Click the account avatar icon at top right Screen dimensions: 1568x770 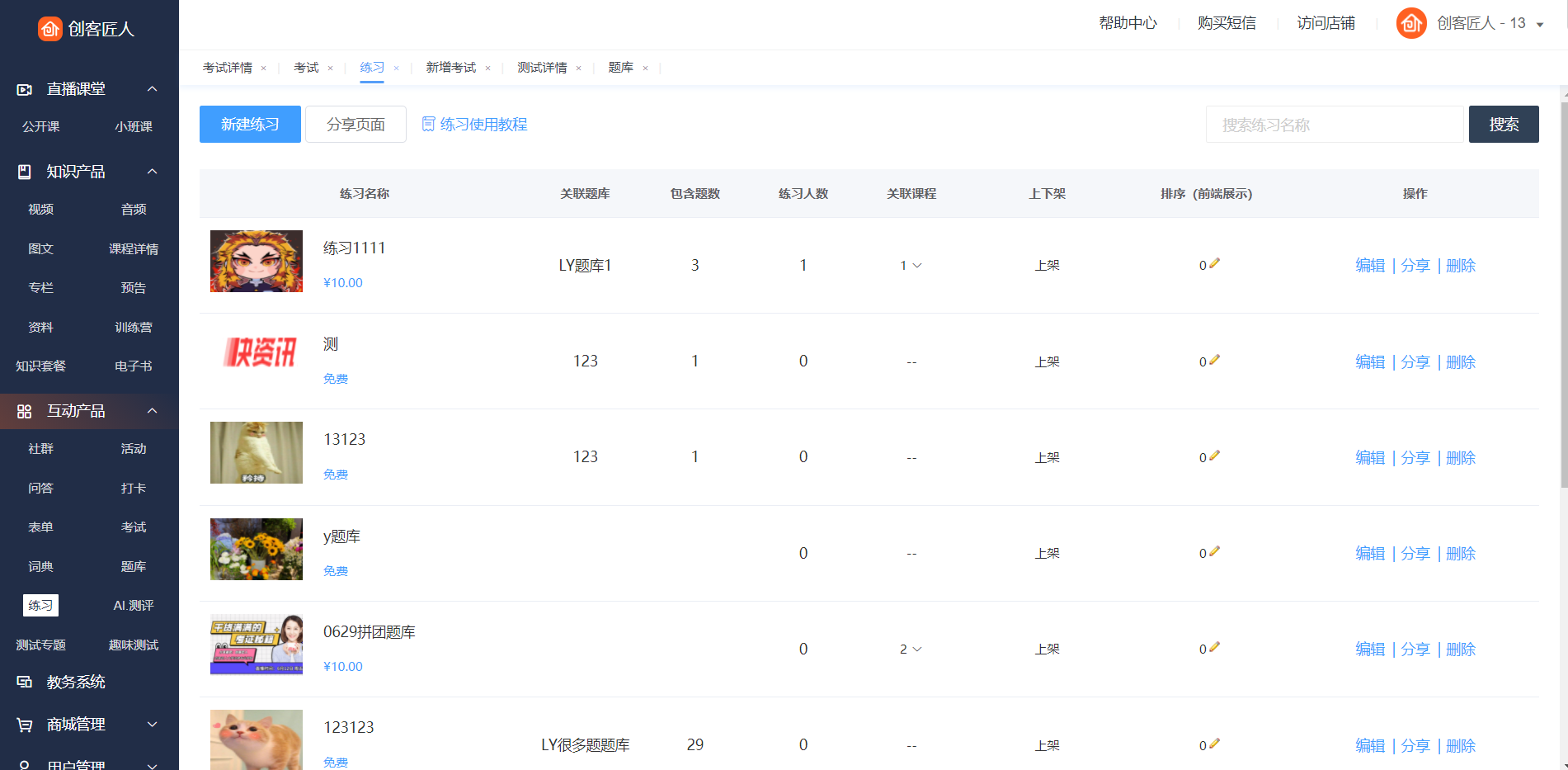click(1411, 23)
